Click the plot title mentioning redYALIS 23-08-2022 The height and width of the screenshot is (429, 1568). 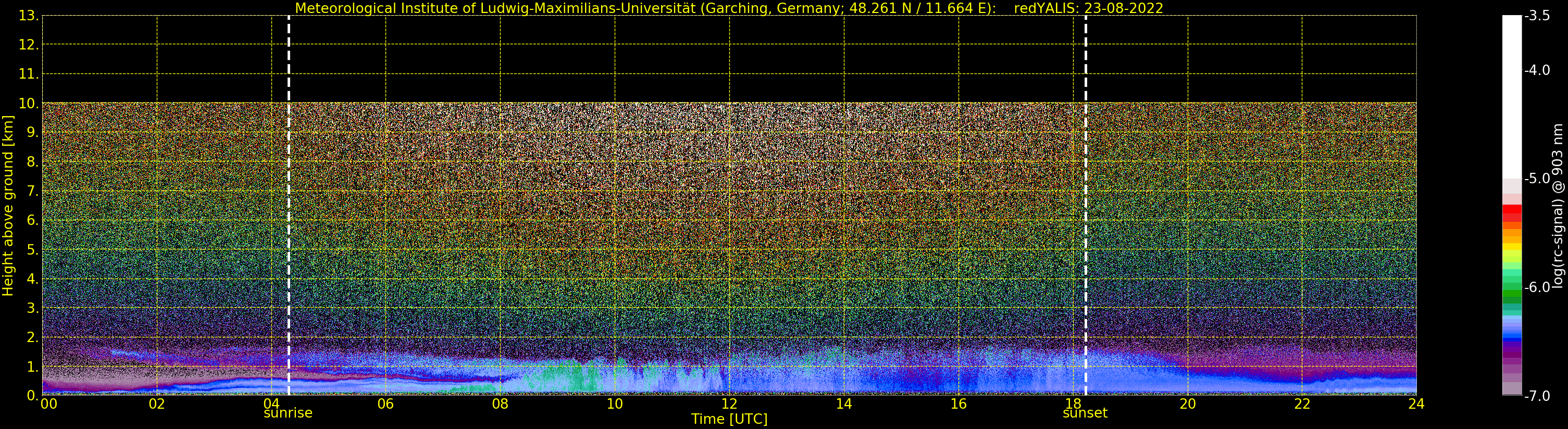(x=729, y=8)
